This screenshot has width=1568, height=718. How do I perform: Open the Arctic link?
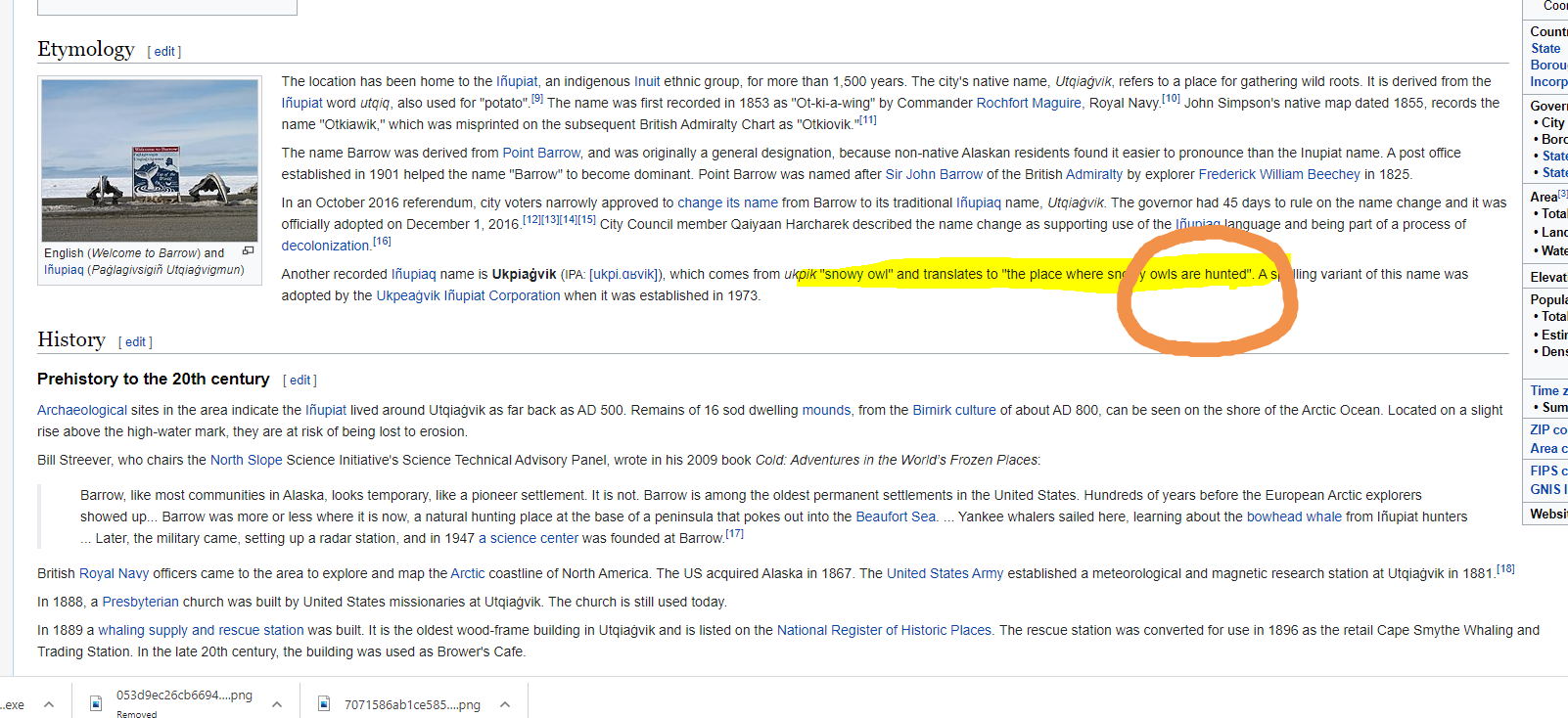tap(468, 573)
